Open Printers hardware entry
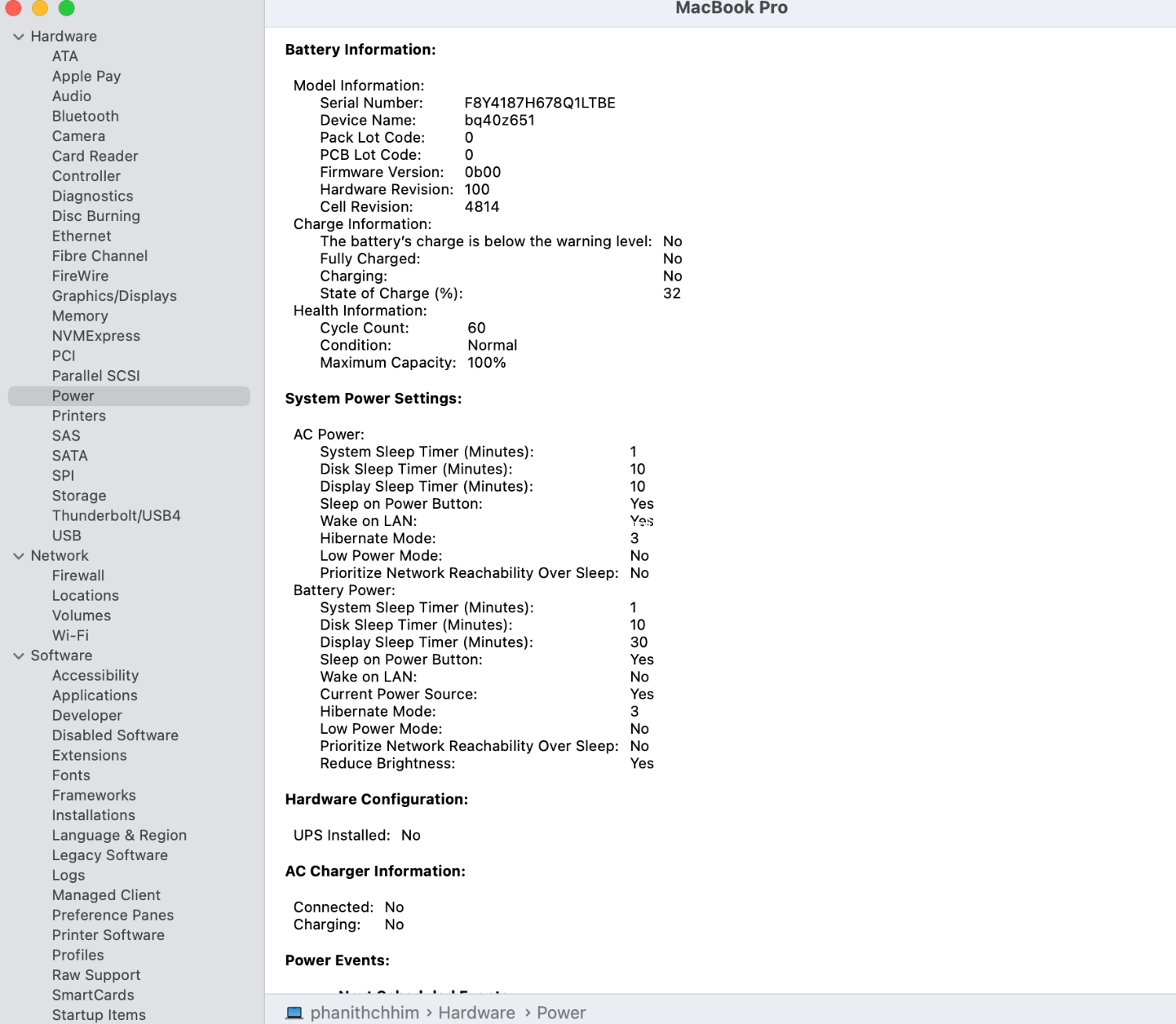This screenshot has height=1024, width=1176. (x=78, y=416)
